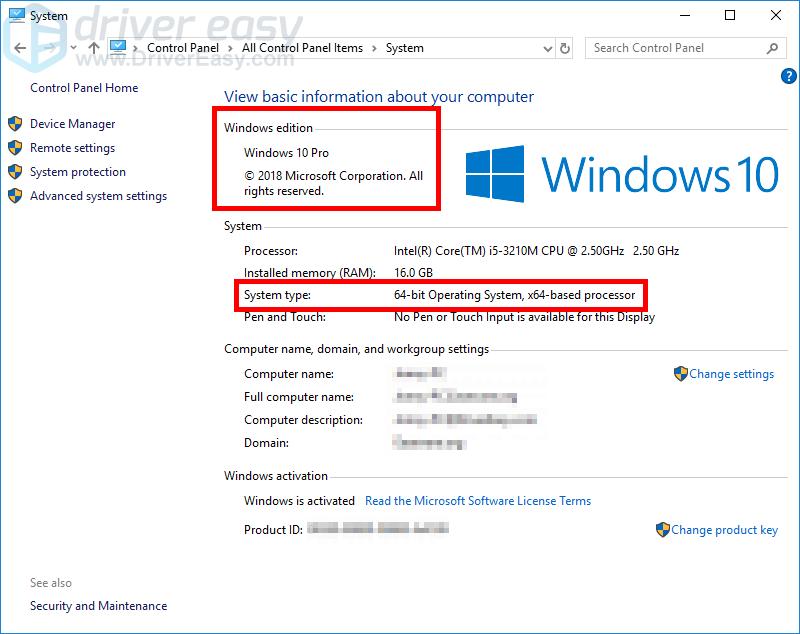Open the recent locations dropdown arrow
This screenshot has height=634, width=800.
coord(73,48)
